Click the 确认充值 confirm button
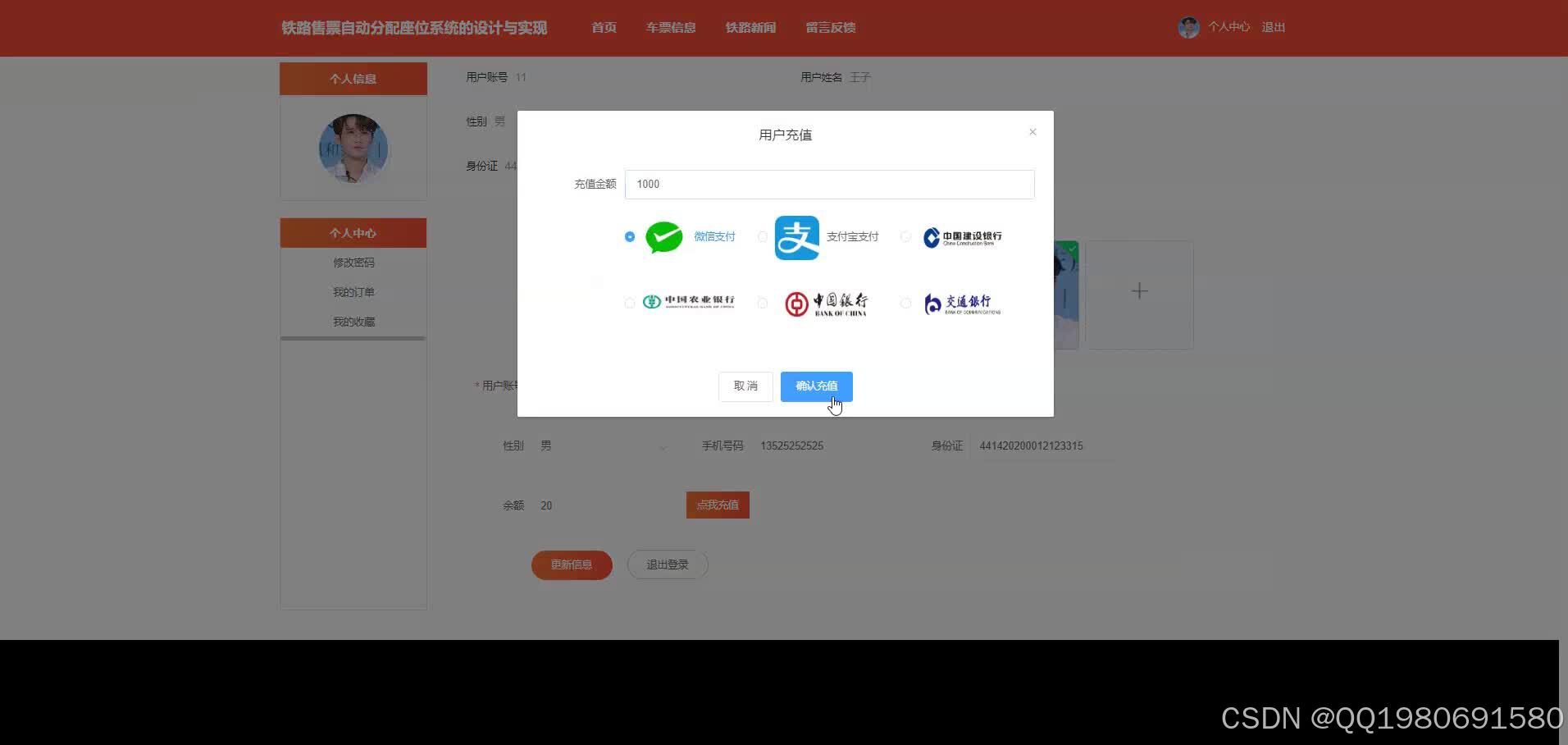Screen dimensions: 1568x745 pyautogui.click(x=815, y=386)
